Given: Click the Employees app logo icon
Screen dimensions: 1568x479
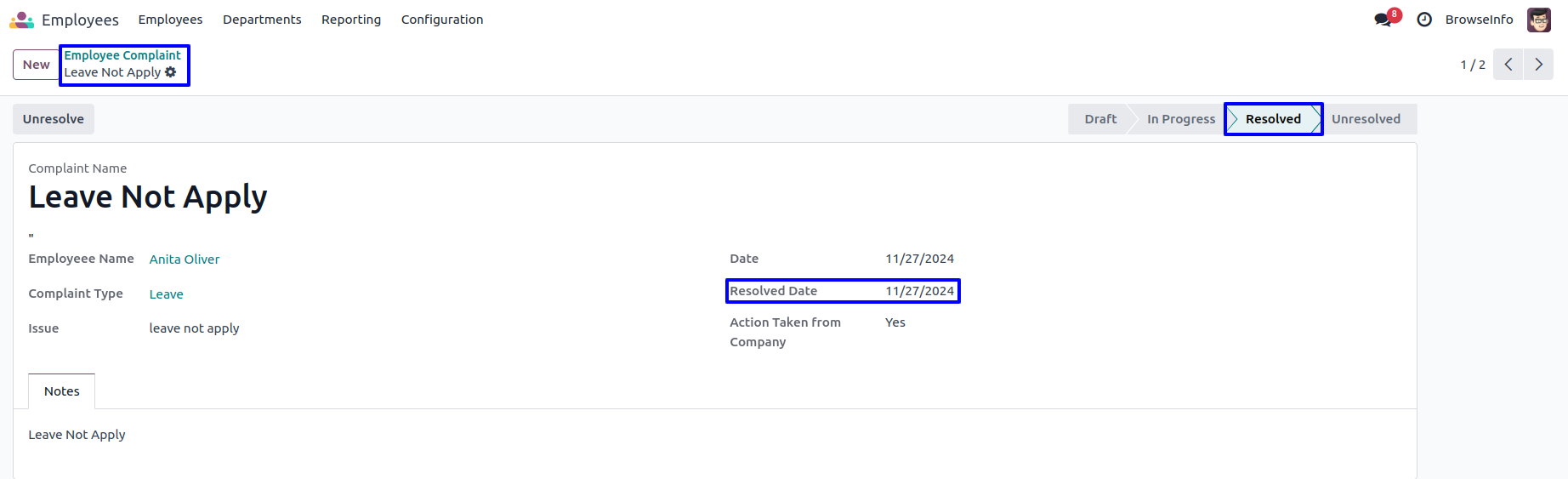Looking at the screenshot, I should click(x=21, y=20).
